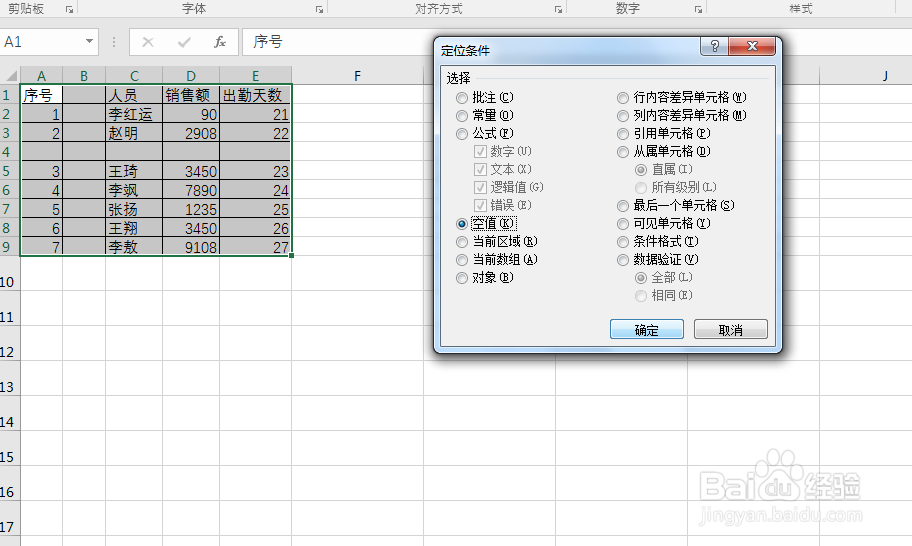
Task: Select the 引用单元格 radio option
Action: point(623,134)
